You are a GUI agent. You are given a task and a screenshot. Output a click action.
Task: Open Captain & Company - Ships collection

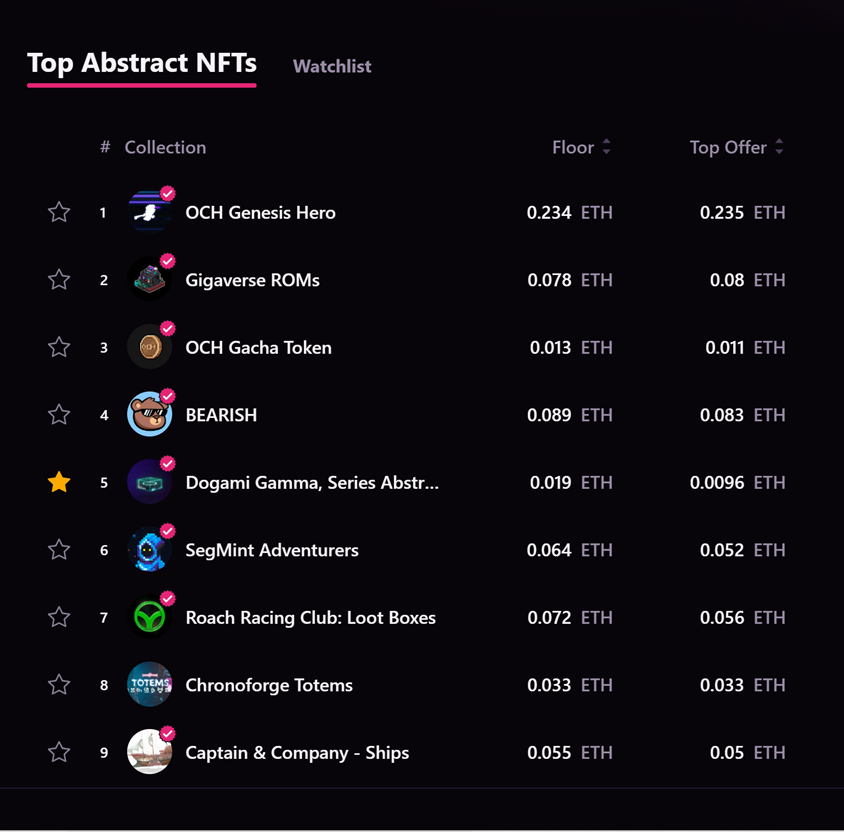[x=297, y=753]
